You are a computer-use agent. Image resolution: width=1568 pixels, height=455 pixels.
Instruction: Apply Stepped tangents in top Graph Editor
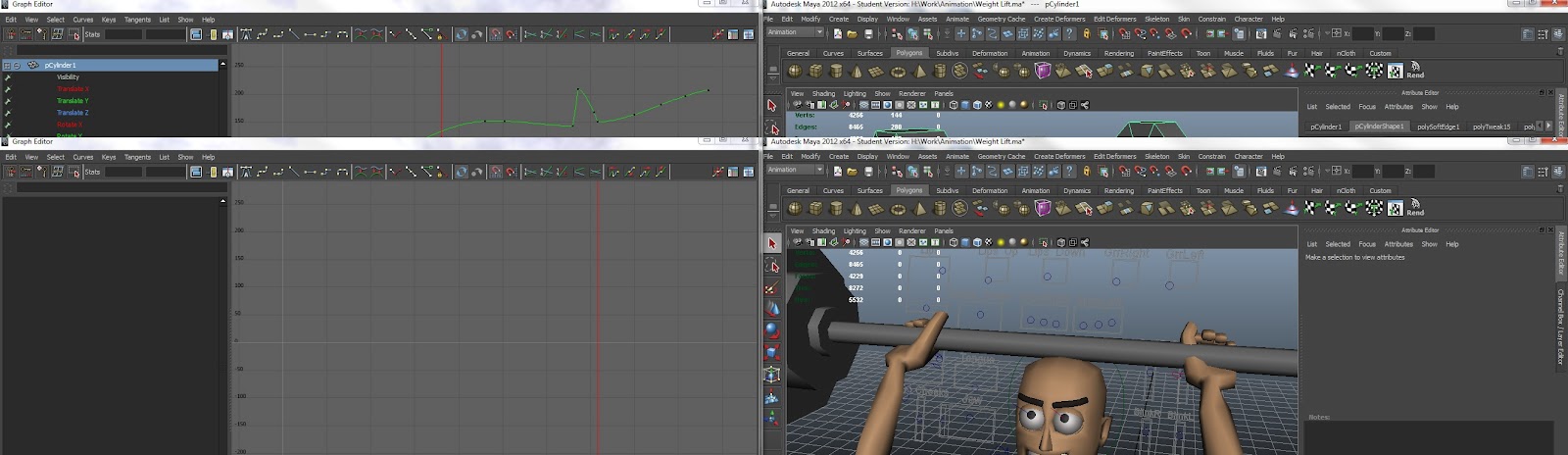click(x=326, y=34)
